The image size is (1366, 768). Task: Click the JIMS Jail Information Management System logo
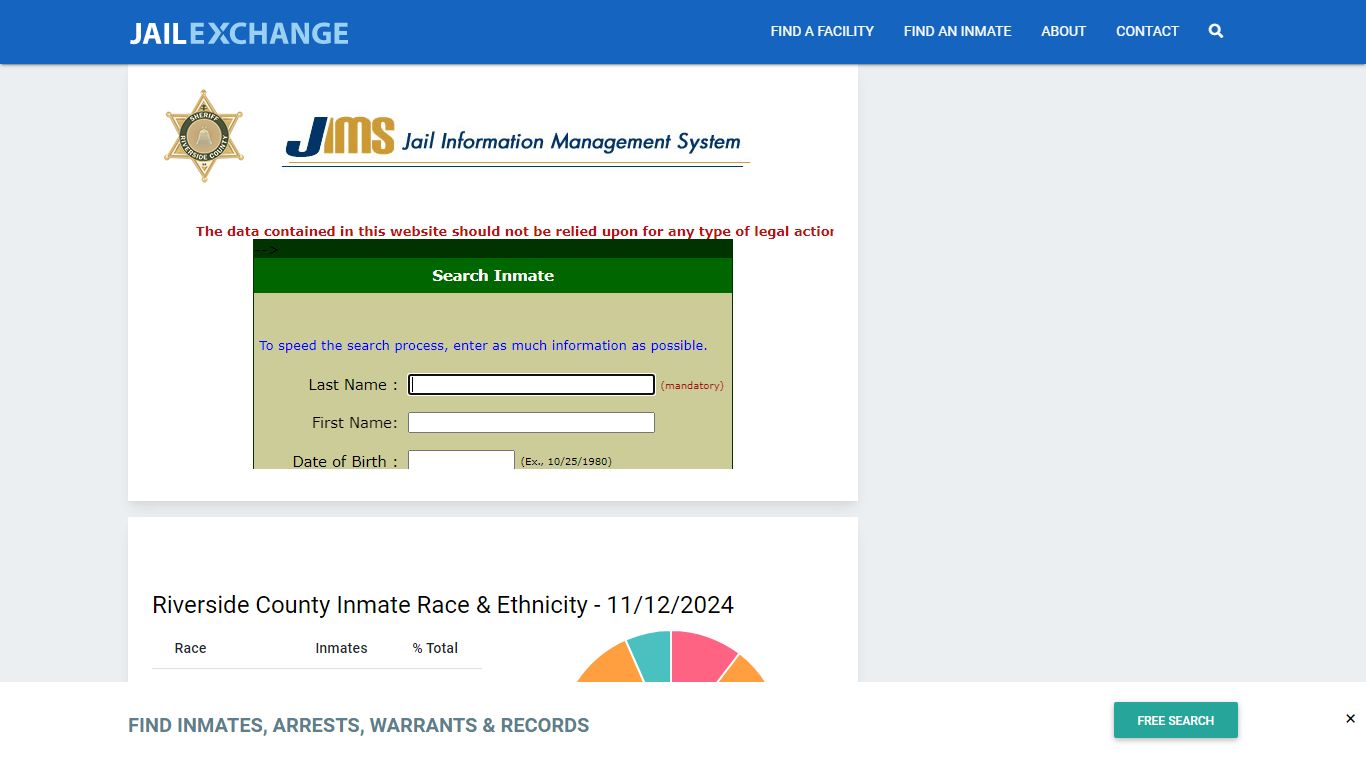(516, 140)
